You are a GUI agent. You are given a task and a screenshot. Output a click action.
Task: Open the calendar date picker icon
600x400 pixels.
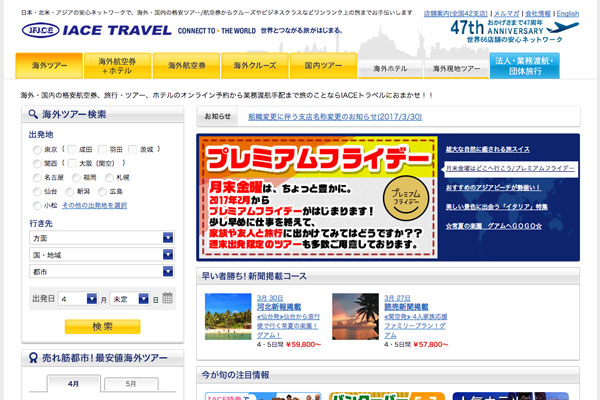(168, 297)
